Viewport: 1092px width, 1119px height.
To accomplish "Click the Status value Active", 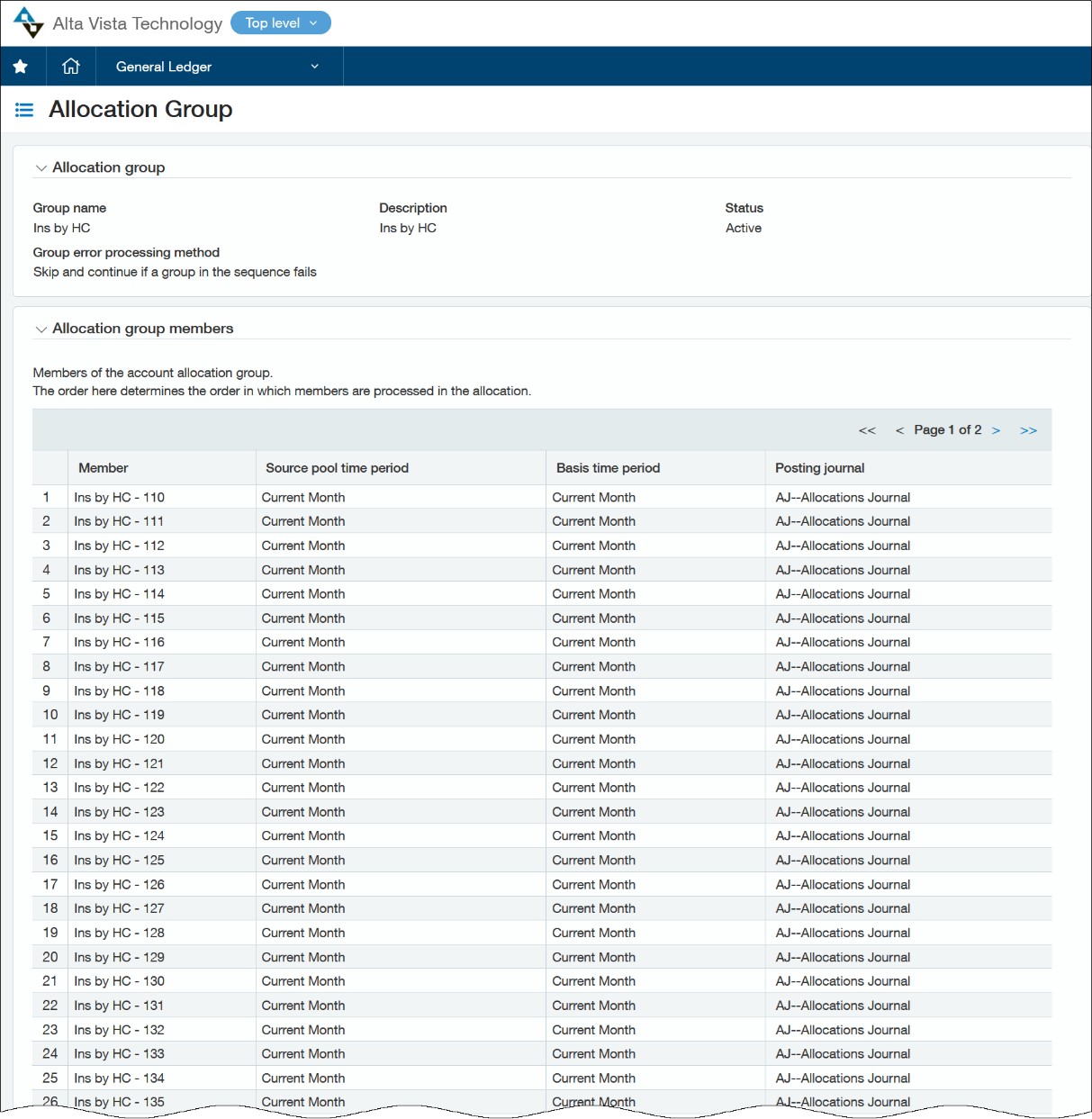I will click(744, 229).
